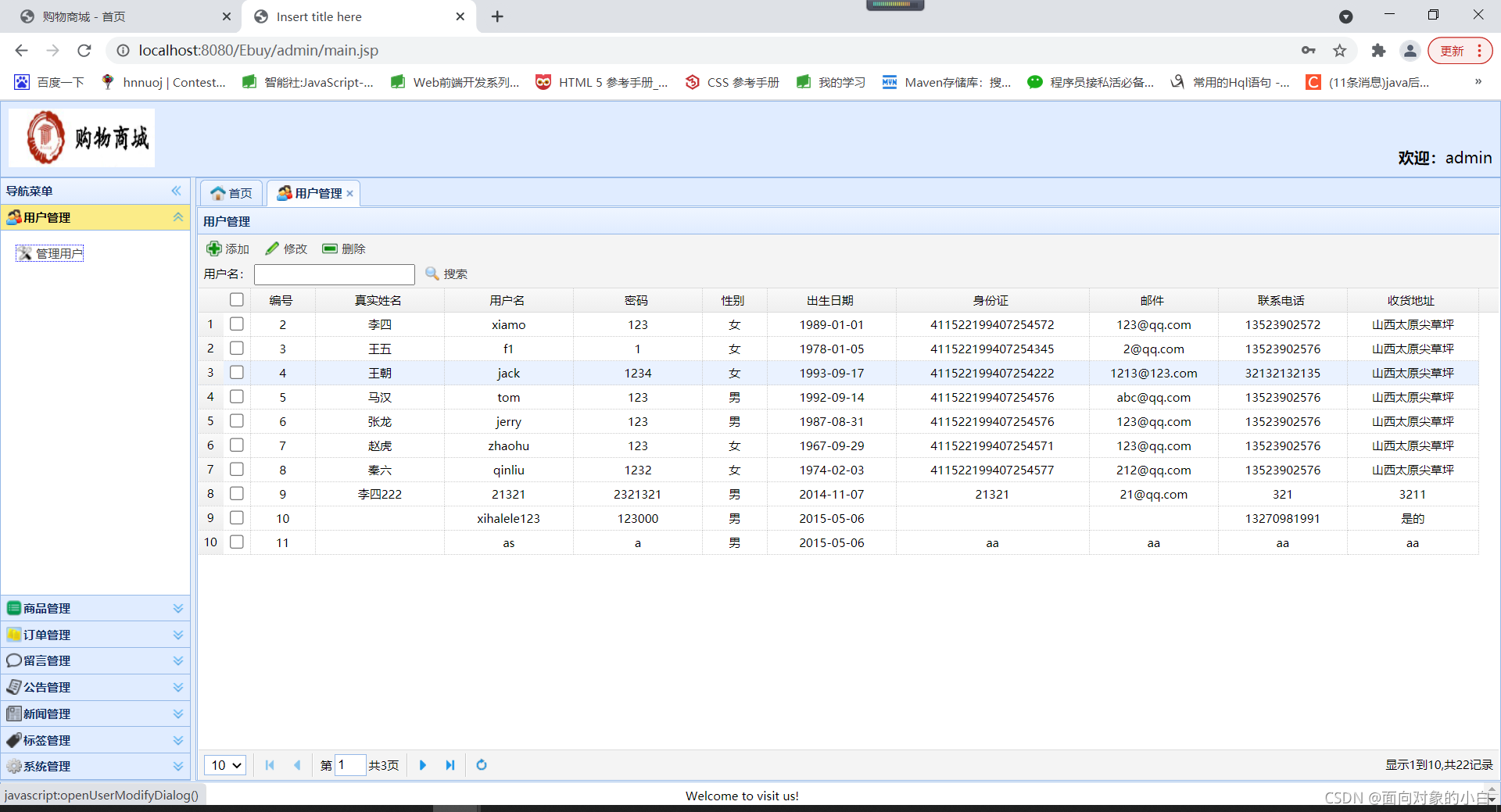This screenshot has height=812, width=1501.
Task: Click the 删除 delete minus icon
Action: click(330, 249)
